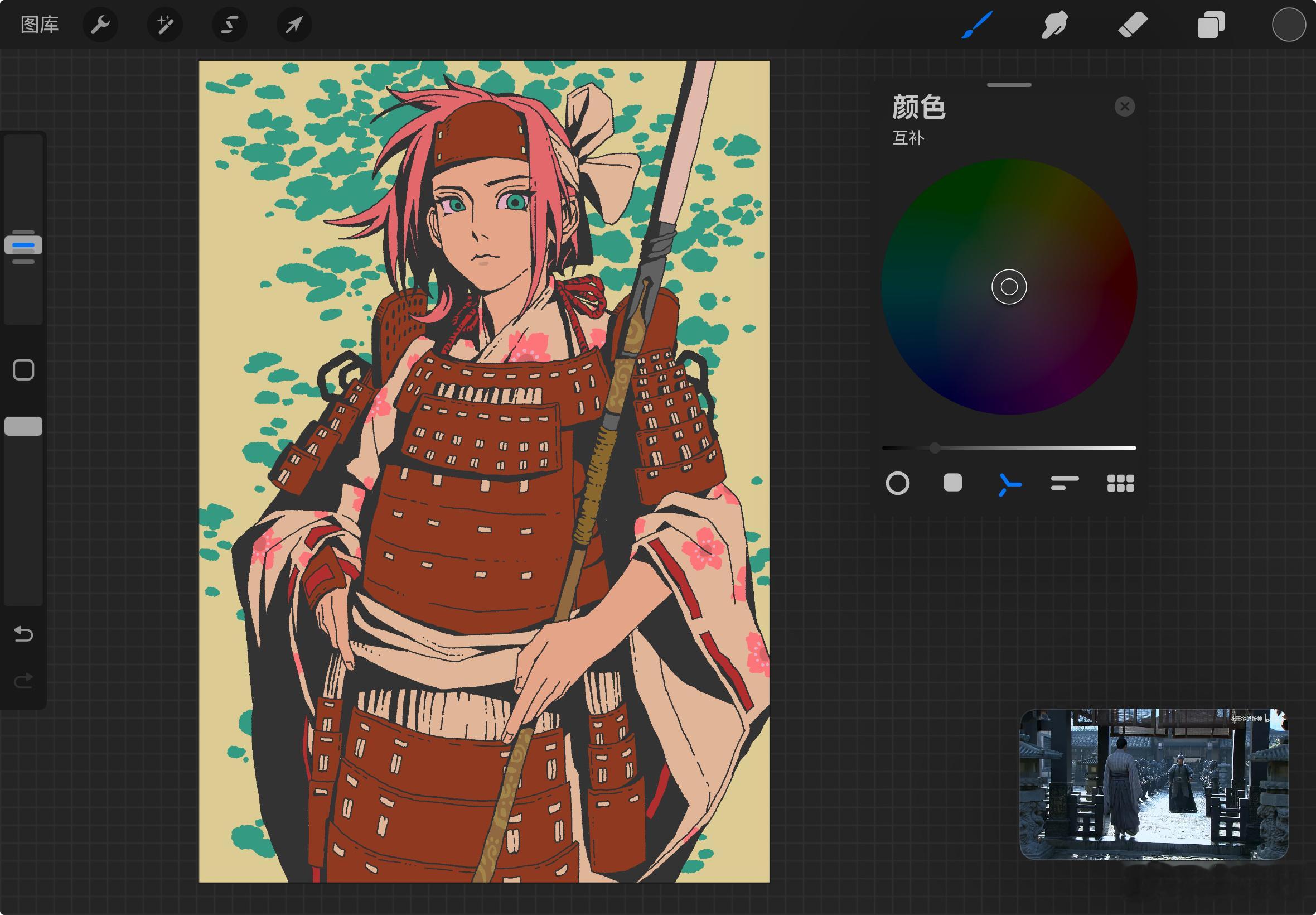Screen dimensions: 1316x915
Task: Switch to the Disc color tab
Action: (x=897, y=483)
